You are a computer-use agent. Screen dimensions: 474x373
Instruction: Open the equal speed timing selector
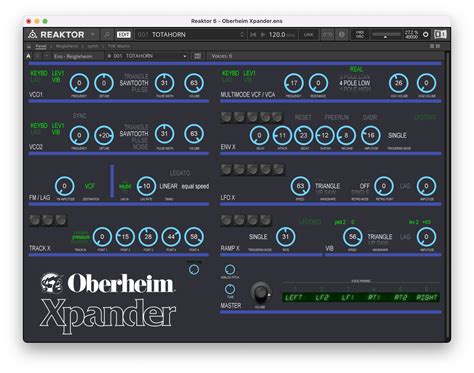[195, 186]
